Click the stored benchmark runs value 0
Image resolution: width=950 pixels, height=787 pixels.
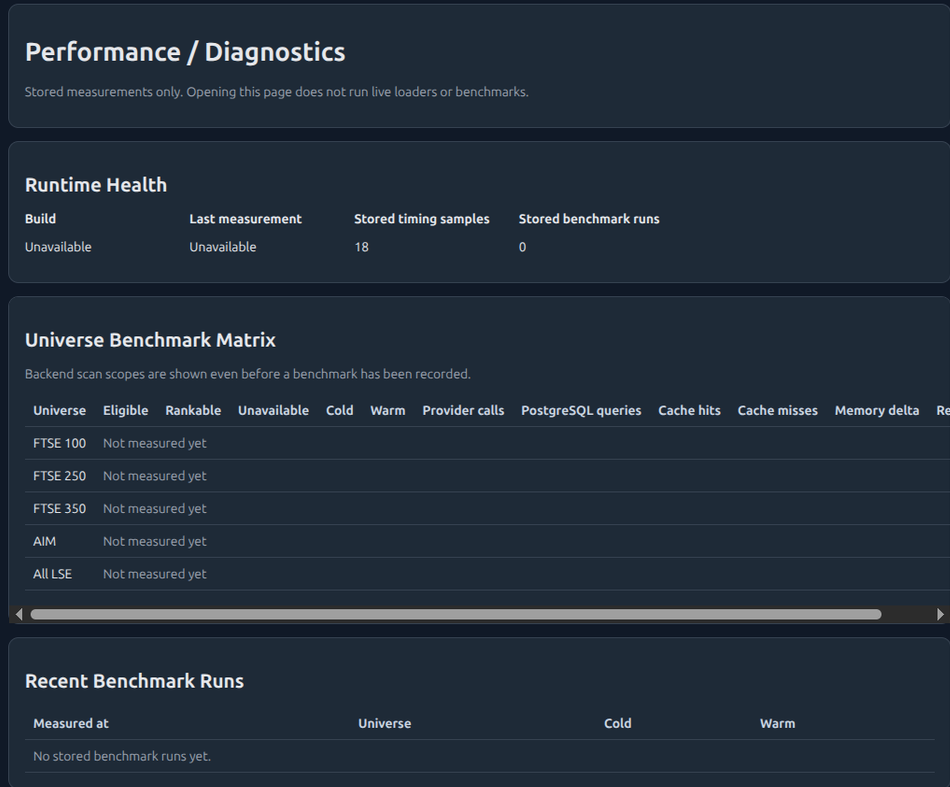(522, 247)
